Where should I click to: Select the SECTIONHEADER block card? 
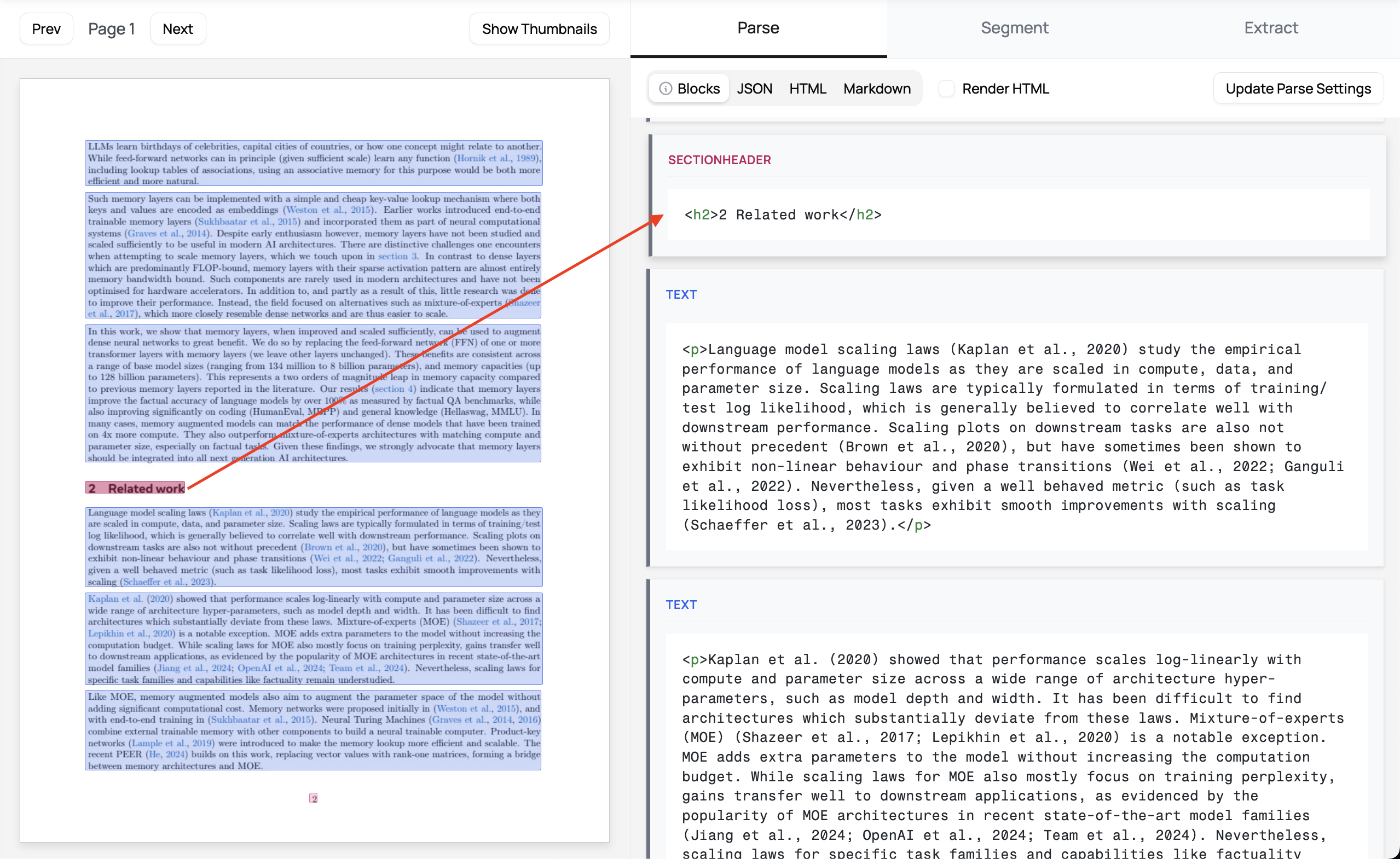[x=1017, y=196]
